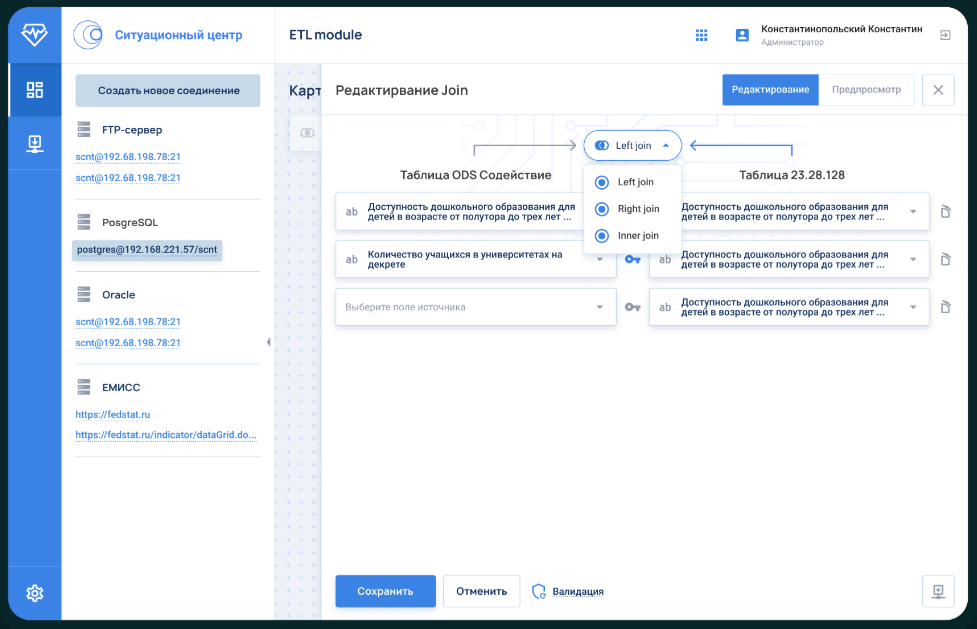Select the Inner join radio option
This screenshot has width=977, height=629.
click(x=602, y=236)
